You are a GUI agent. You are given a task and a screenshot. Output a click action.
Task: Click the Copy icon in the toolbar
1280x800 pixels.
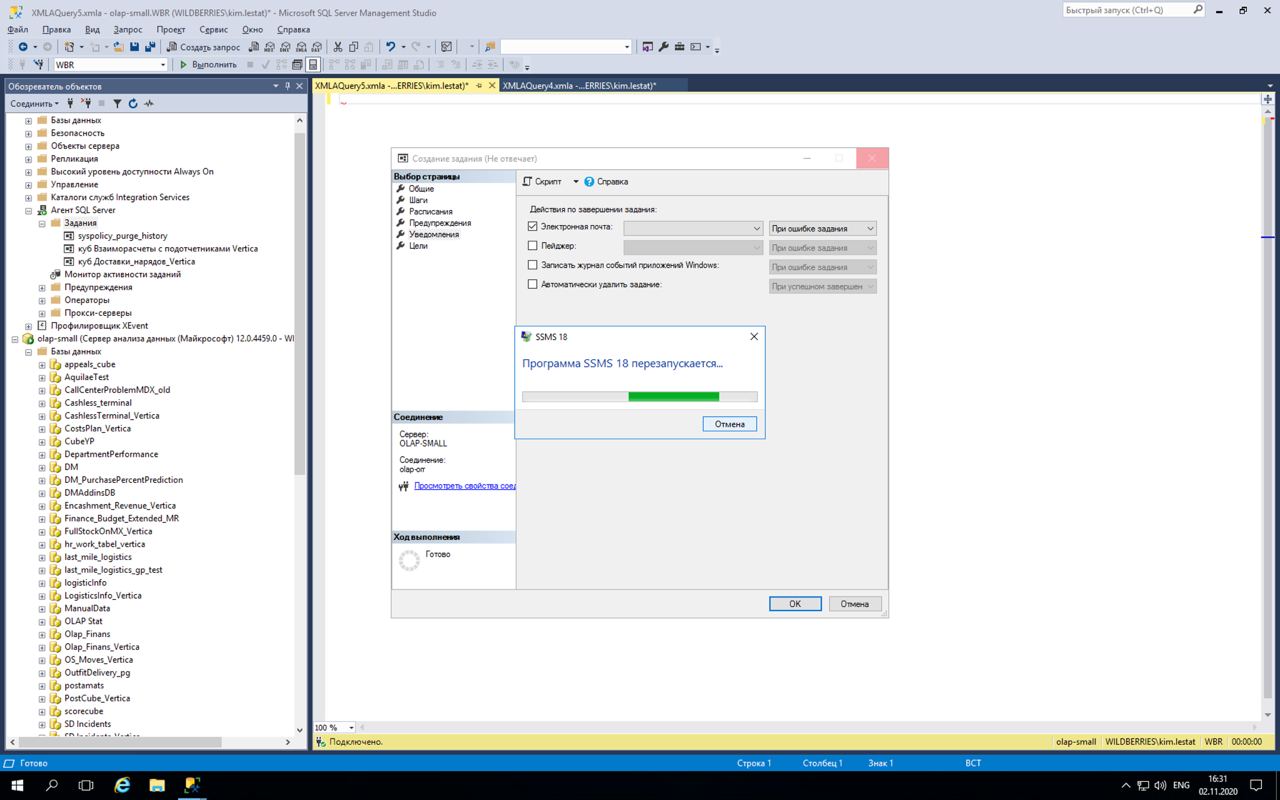[353, 47]
